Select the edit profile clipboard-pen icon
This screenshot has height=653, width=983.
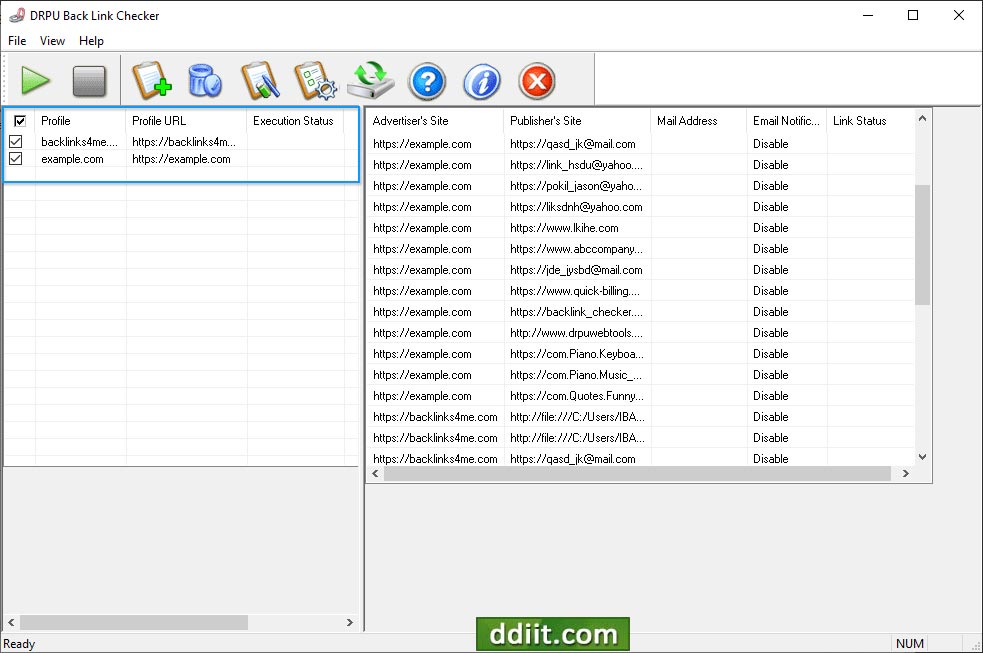259,81
